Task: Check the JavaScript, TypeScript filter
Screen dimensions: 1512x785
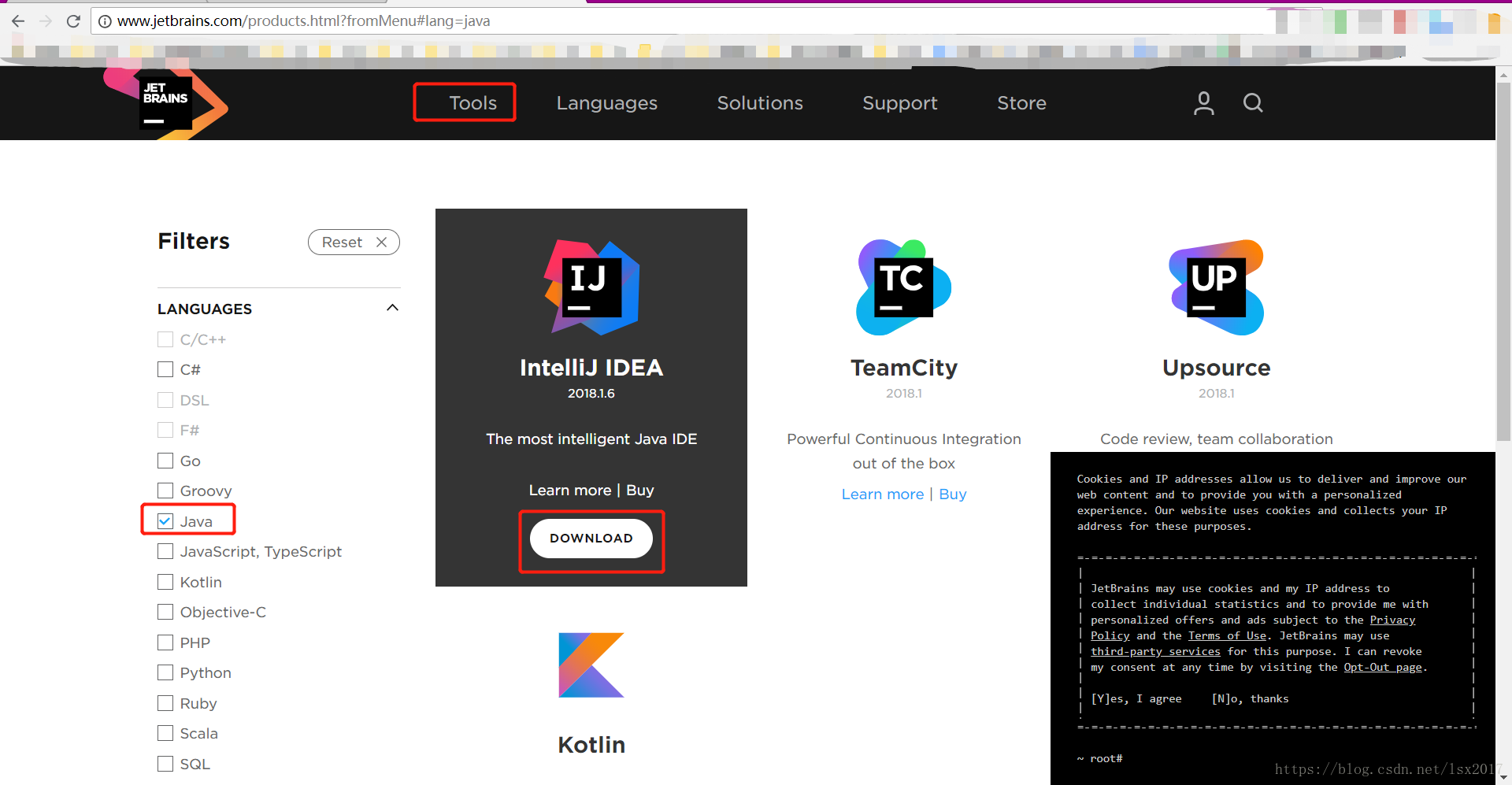Action: tap(165, 551)
